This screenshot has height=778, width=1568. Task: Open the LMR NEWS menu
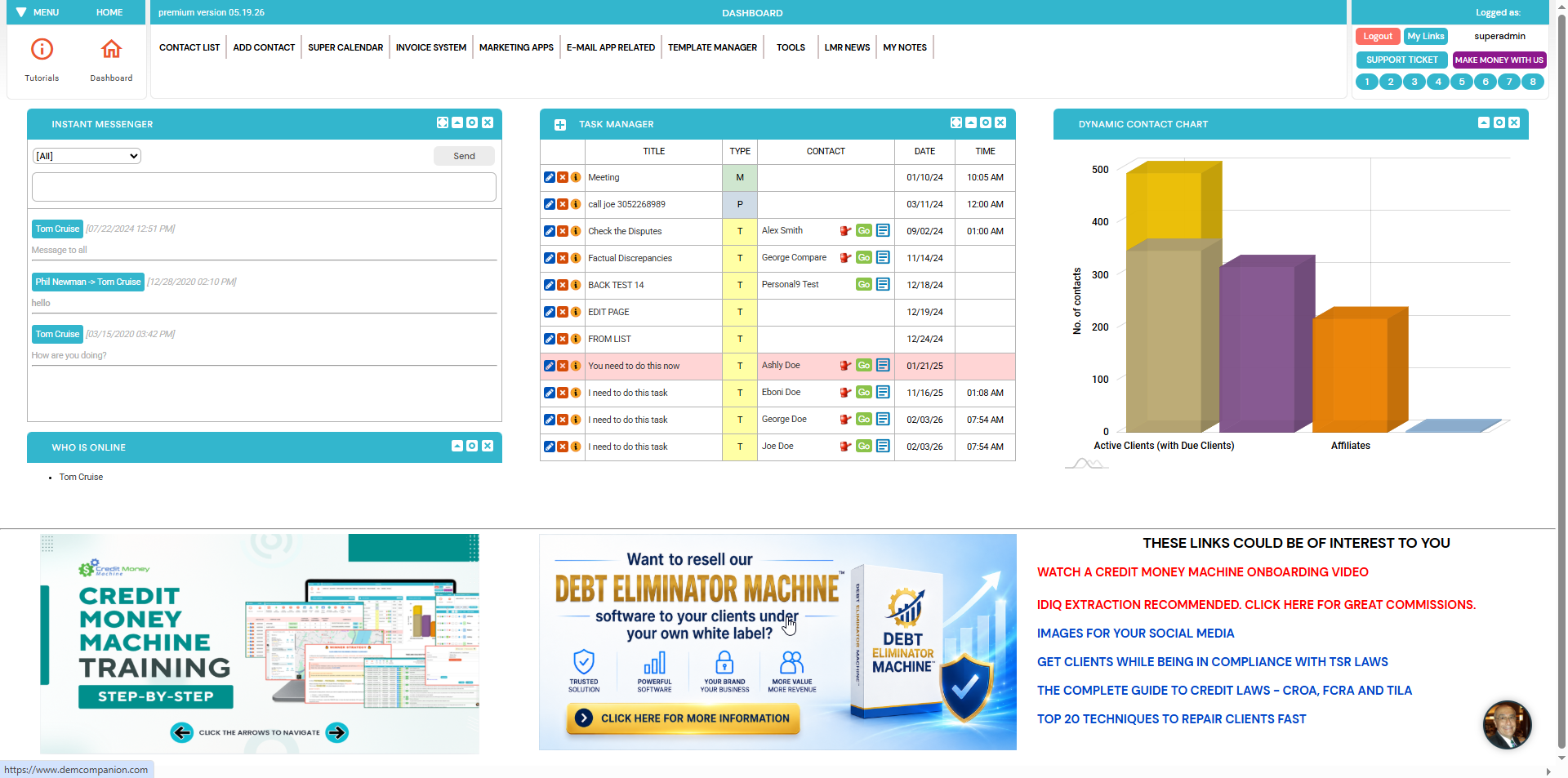(847, 47)
